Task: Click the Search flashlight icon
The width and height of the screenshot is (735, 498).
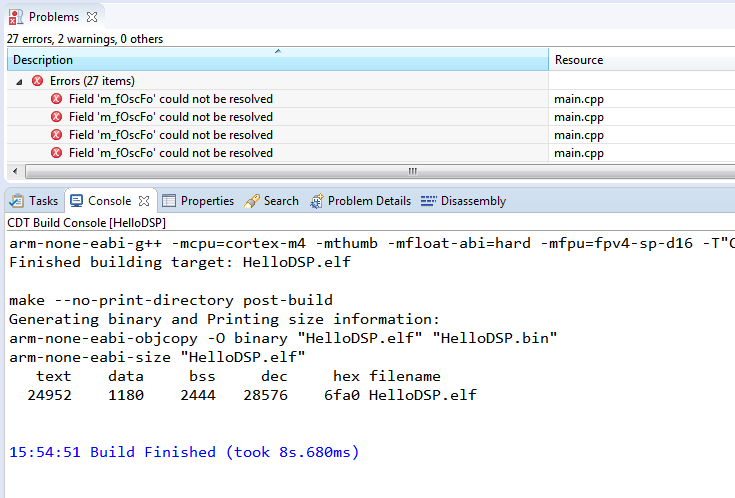Action: click(x=252, y=201)
